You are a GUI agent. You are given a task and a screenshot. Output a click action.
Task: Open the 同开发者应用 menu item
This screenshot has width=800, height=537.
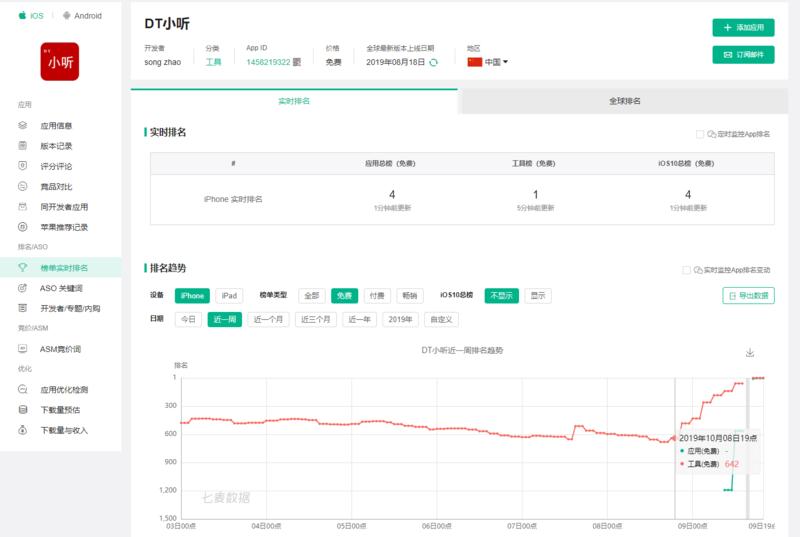point(64,207)
